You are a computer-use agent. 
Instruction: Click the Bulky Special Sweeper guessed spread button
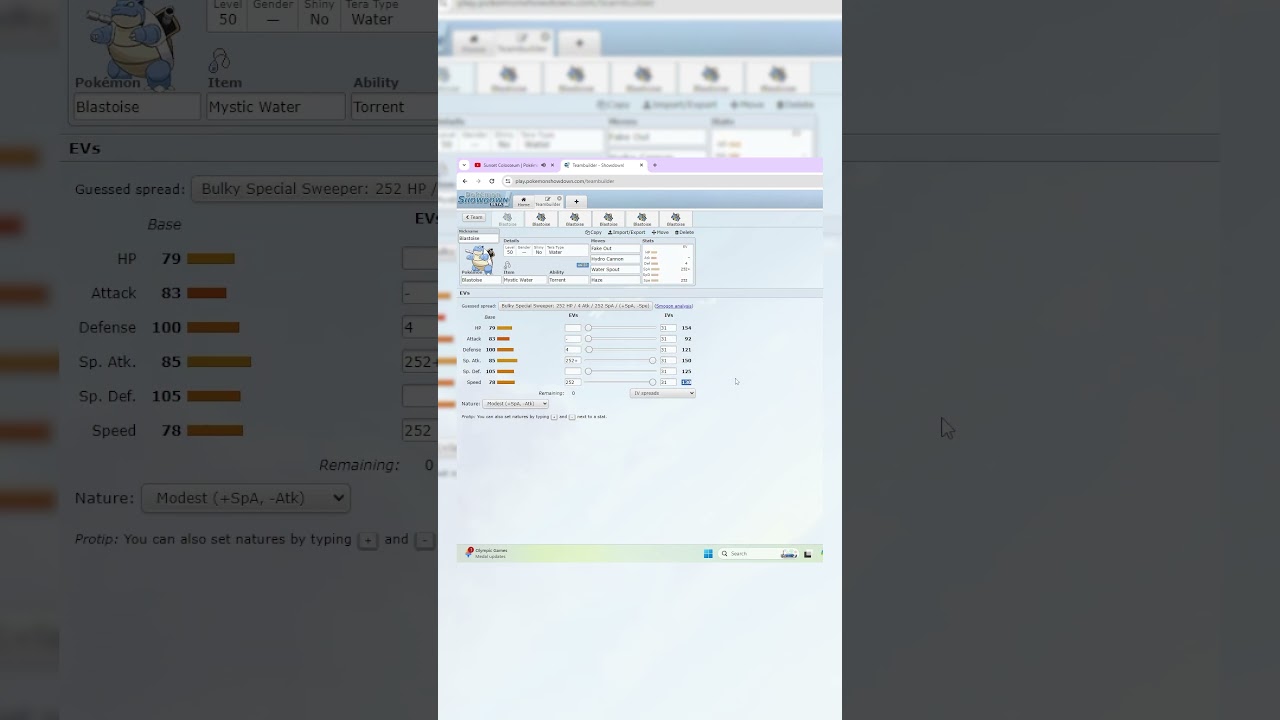[574, 306]
